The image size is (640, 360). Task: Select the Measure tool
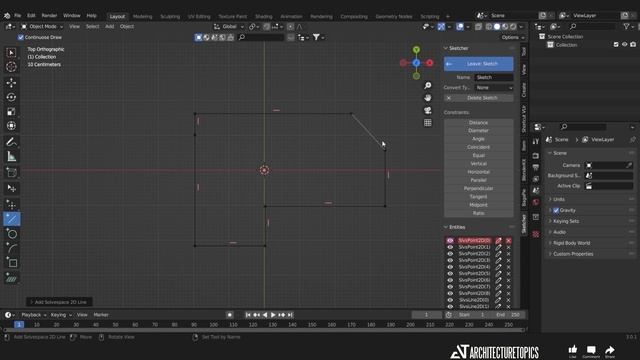point(11,156)
